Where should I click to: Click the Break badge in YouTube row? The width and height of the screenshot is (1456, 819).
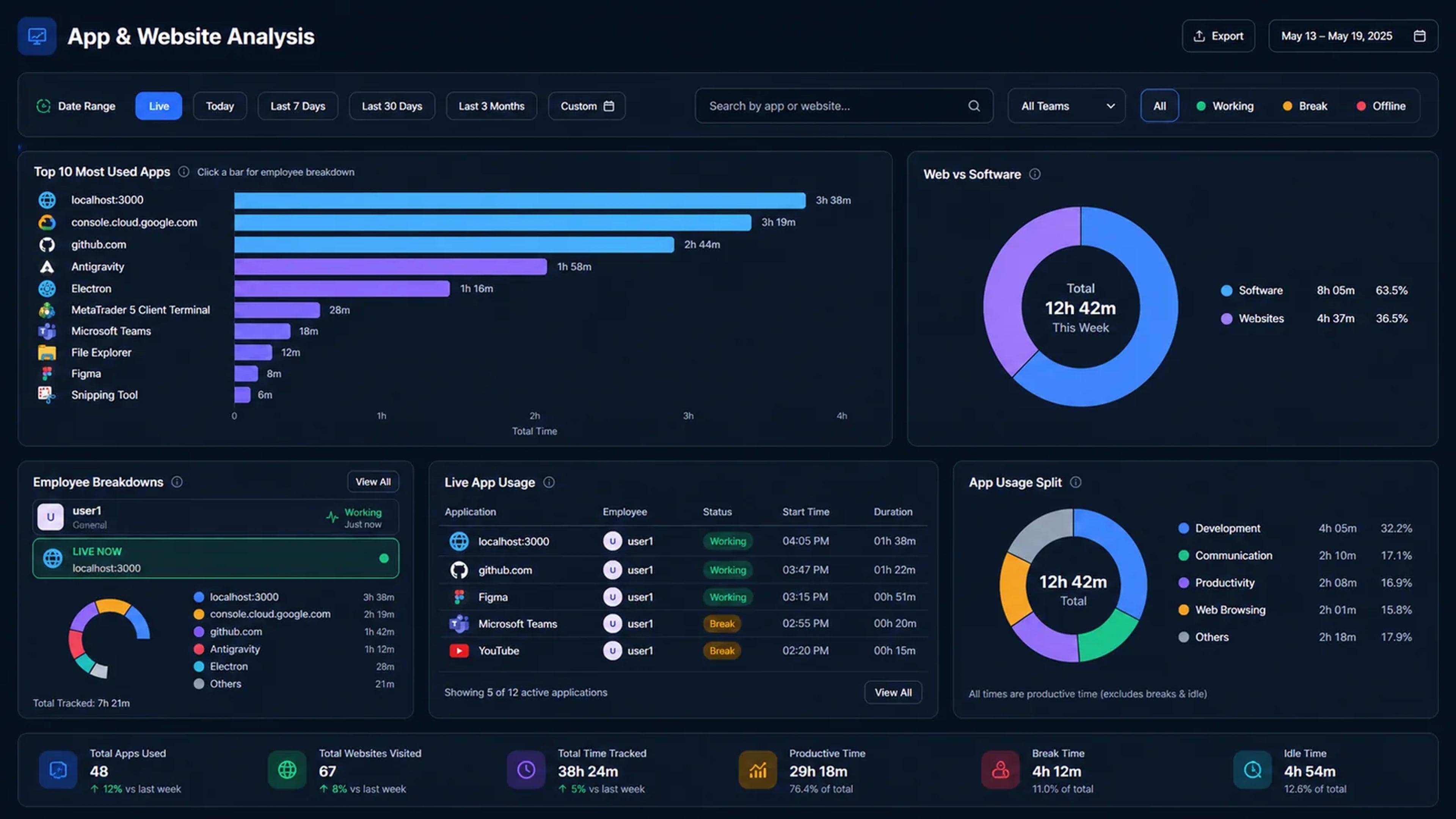pos(722,651)
